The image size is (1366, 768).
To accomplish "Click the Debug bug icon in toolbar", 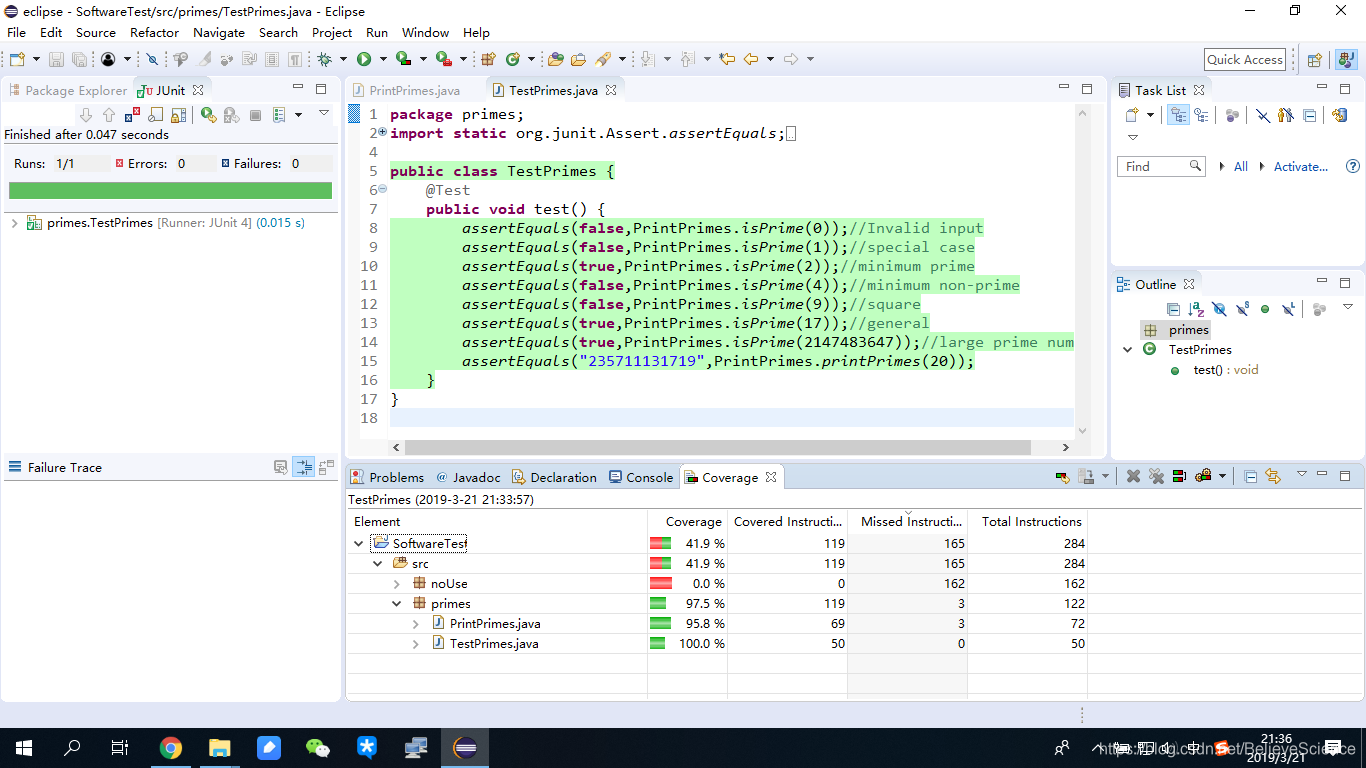I will 324,59.
